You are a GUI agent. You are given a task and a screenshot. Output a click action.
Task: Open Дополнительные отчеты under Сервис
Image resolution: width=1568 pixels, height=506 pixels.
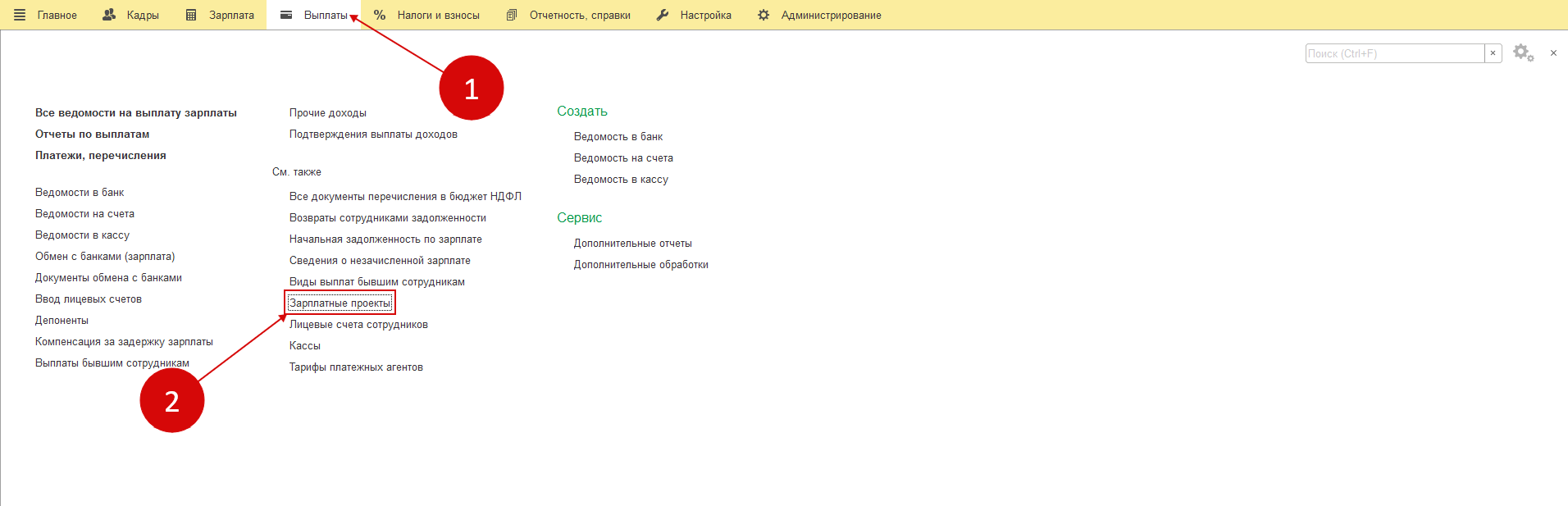(x=632, y=244)
